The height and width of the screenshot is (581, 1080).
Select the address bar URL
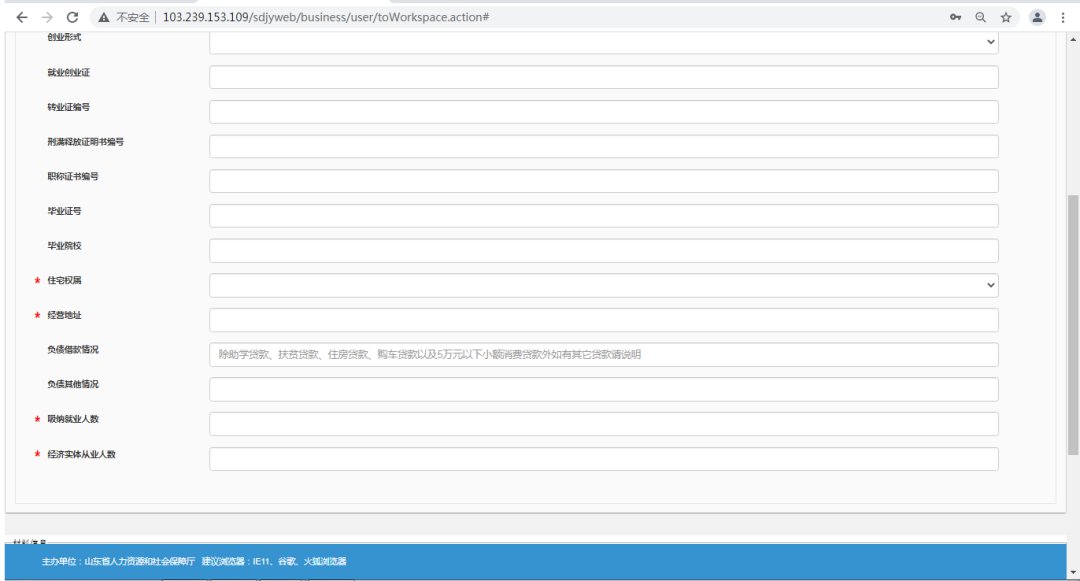(326, 17)
